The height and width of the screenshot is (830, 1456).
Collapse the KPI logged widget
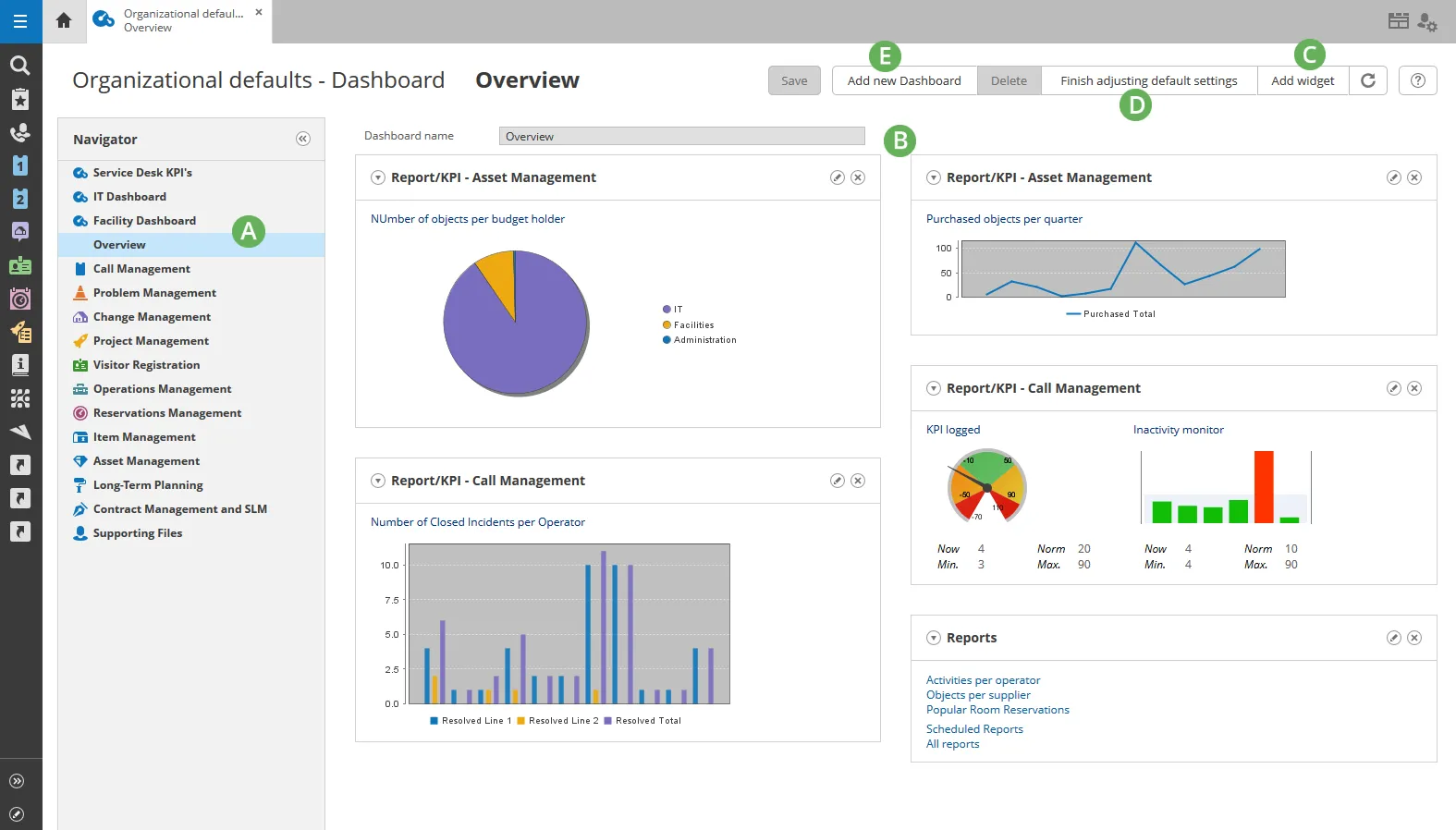coord(934,388)
